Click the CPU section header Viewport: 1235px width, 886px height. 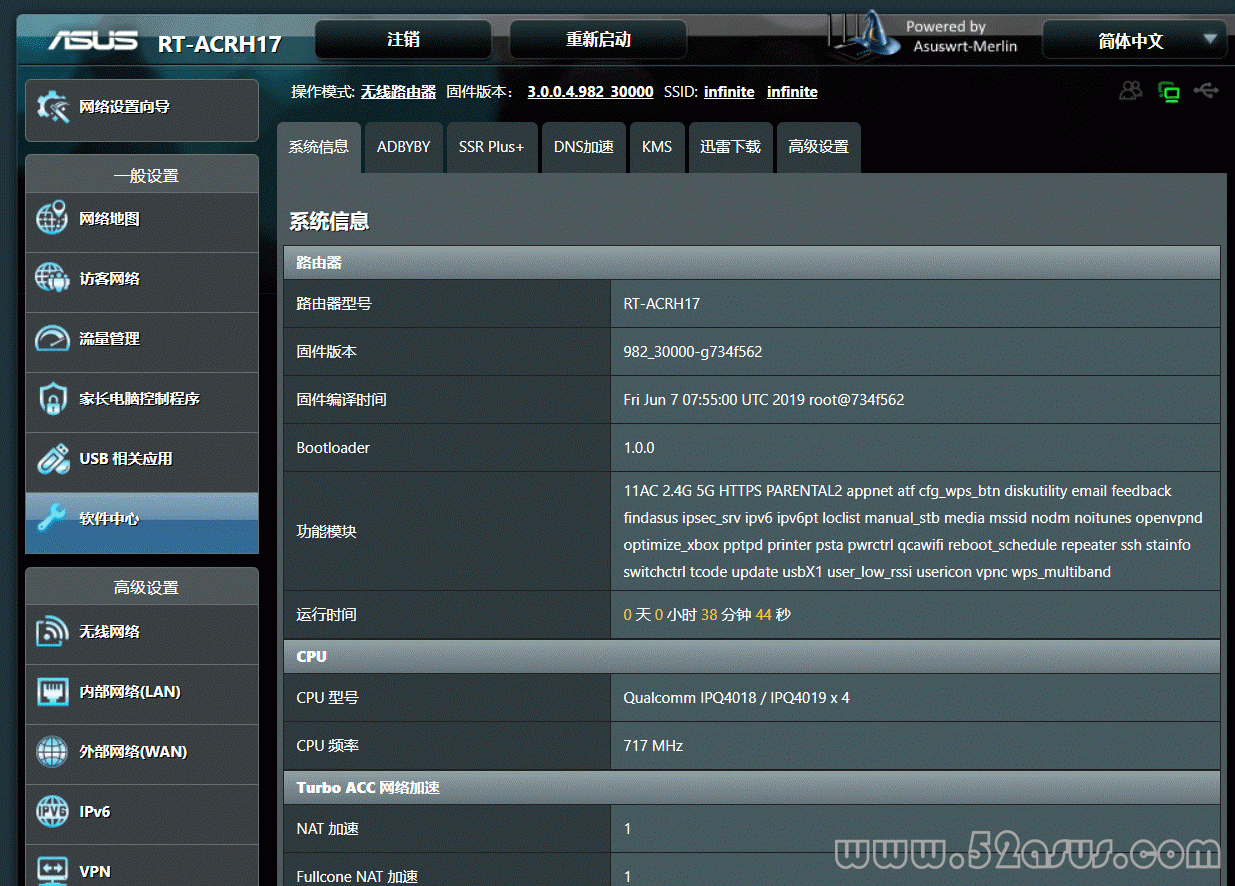(751, 657)
